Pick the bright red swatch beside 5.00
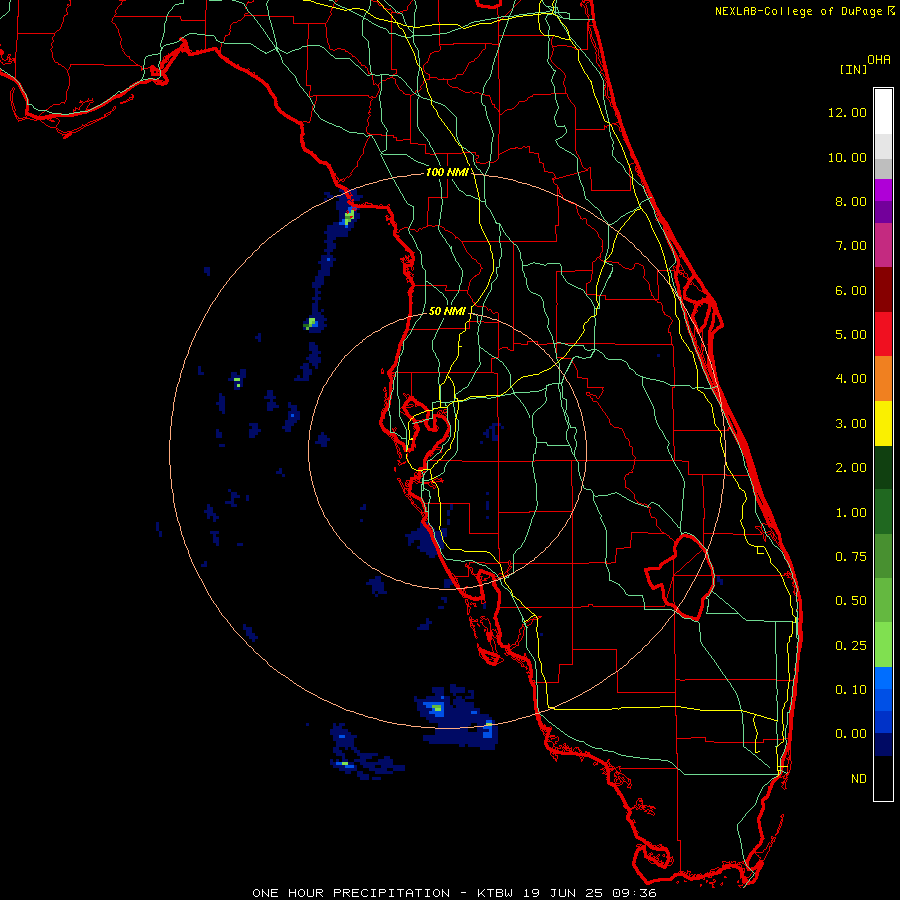The height and width of the screenshot is (900, 900). point(883,334)
